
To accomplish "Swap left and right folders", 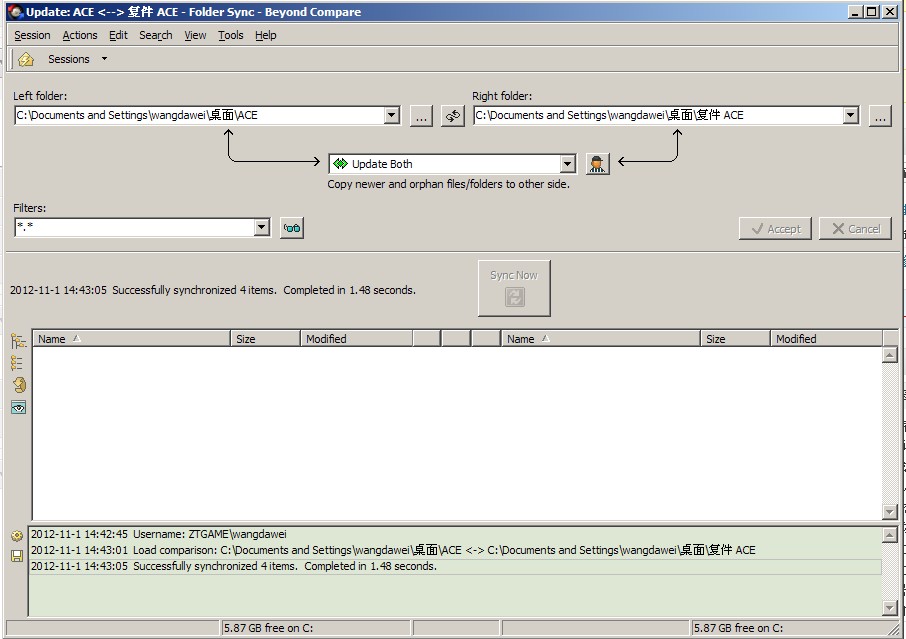I will click(x=452, y=116).
